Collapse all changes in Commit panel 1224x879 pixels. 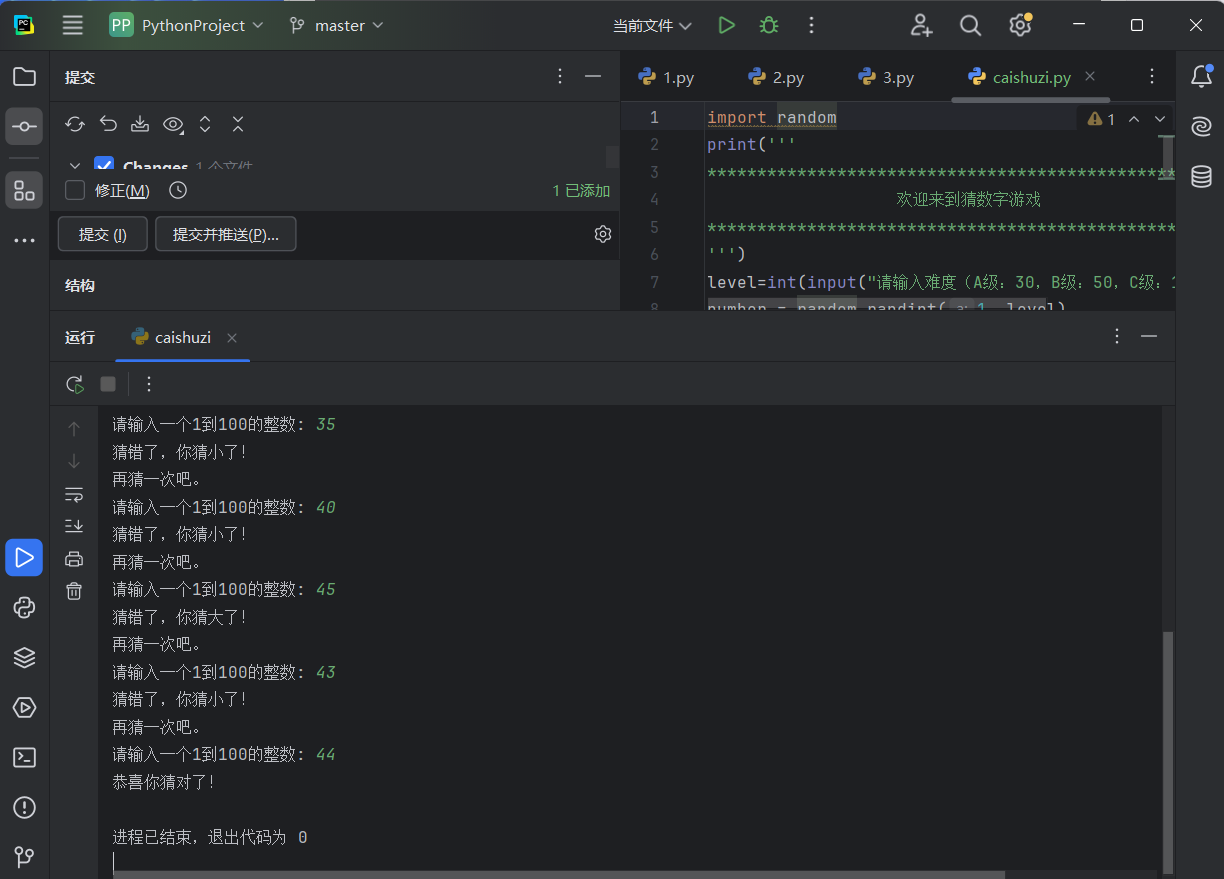(238, 124)
